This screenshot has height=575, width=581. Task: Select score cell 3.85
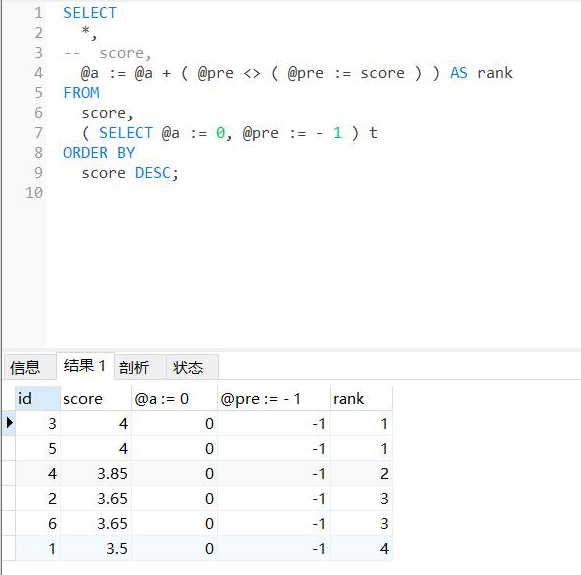pyautogui.click(x=96, y=473)
